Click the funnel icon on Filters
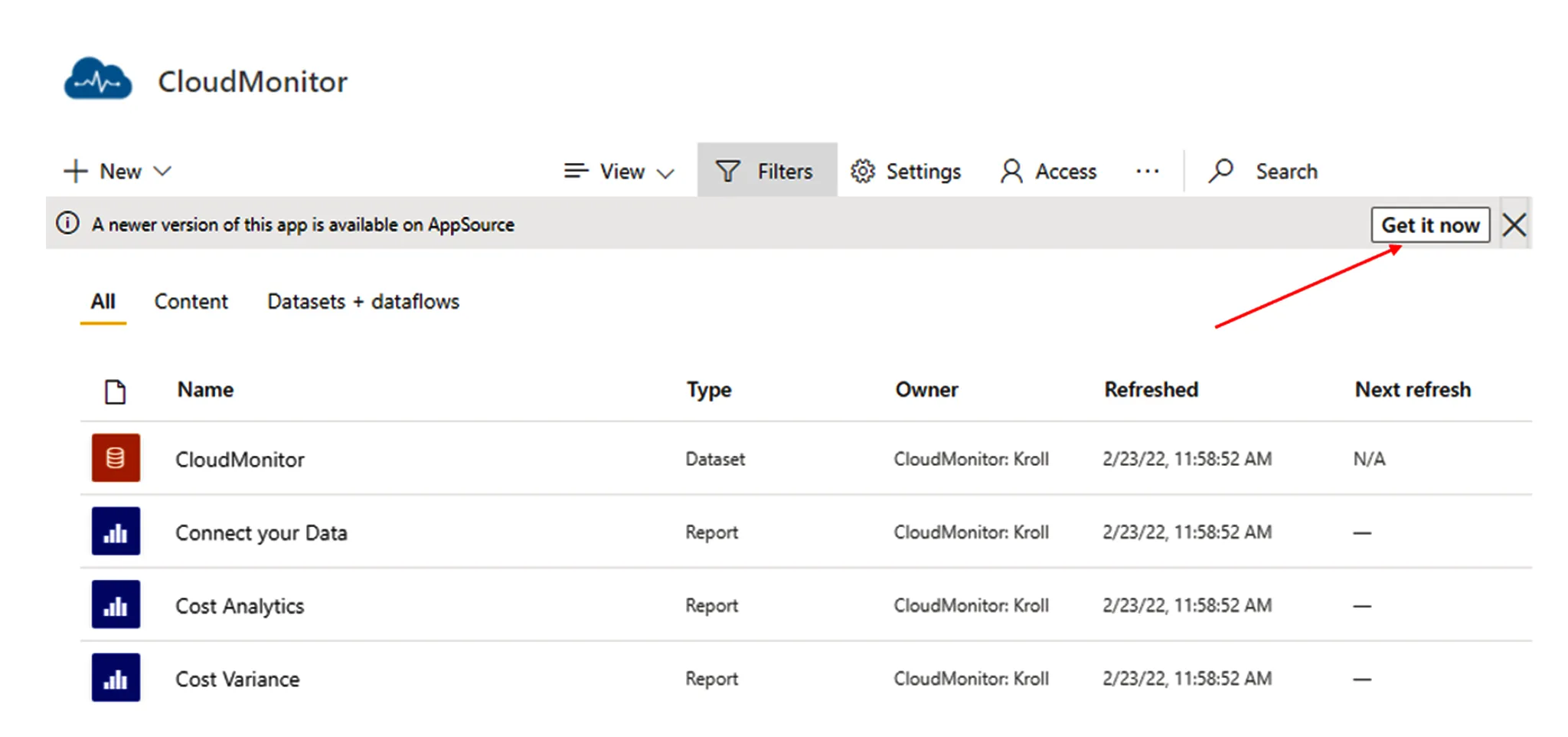Screen dimensions: 1568x737 (727, 171)
